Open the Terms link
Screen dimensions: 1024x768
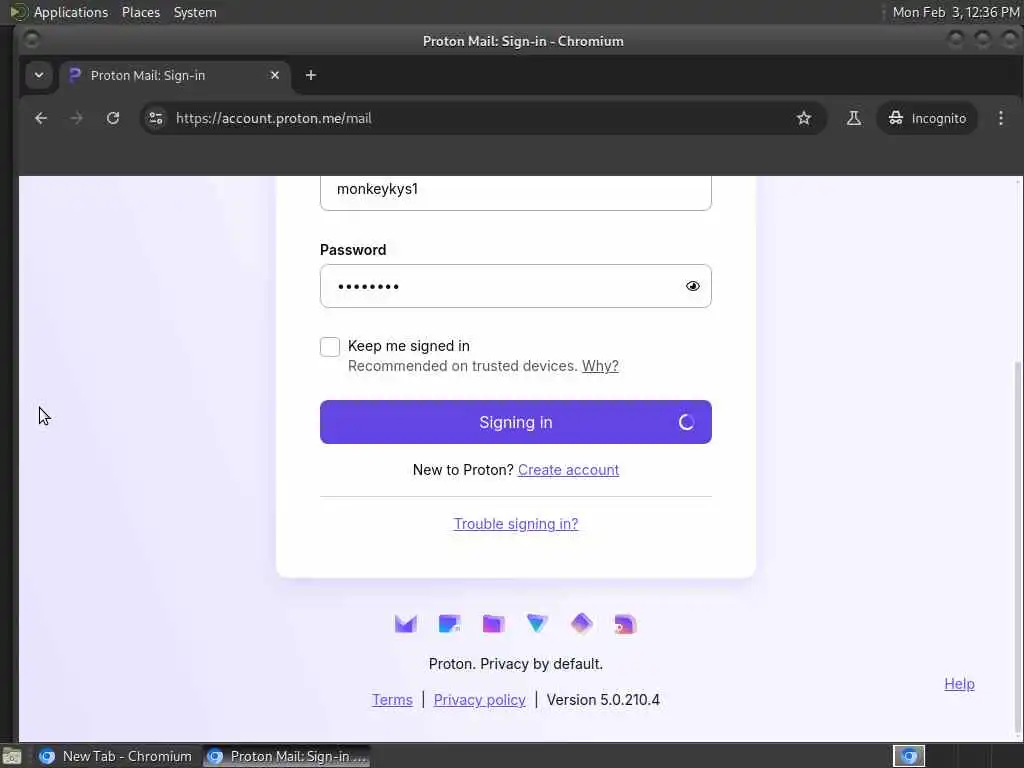392,700
